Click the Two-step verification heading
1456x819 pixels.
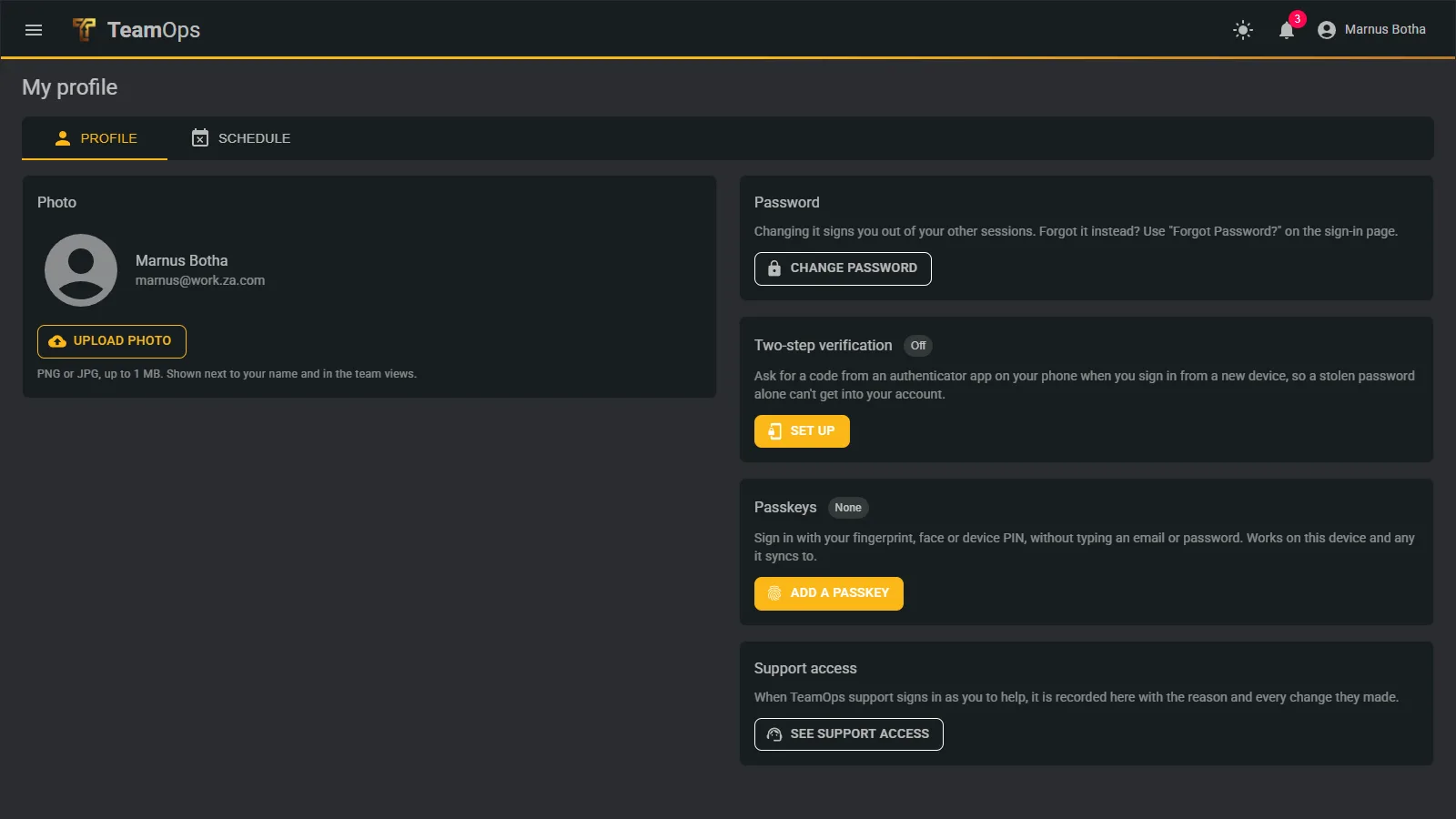pos(824,346)
